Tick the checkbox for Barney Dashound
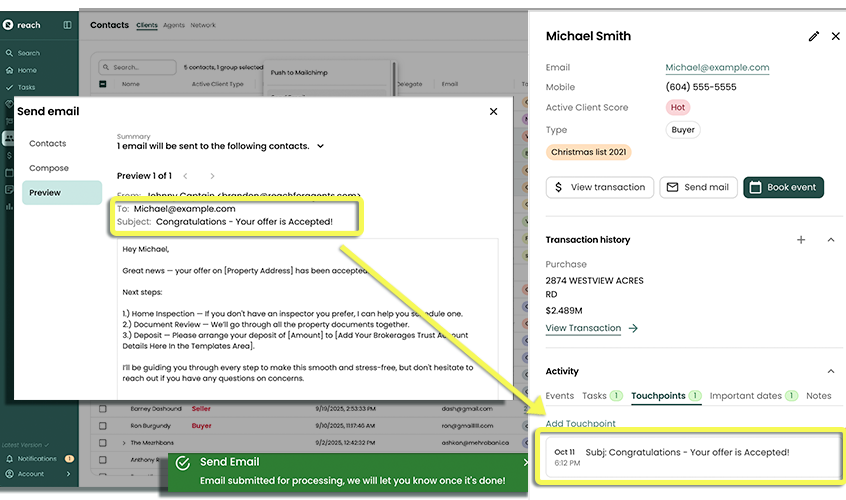 tap(101, 409)
